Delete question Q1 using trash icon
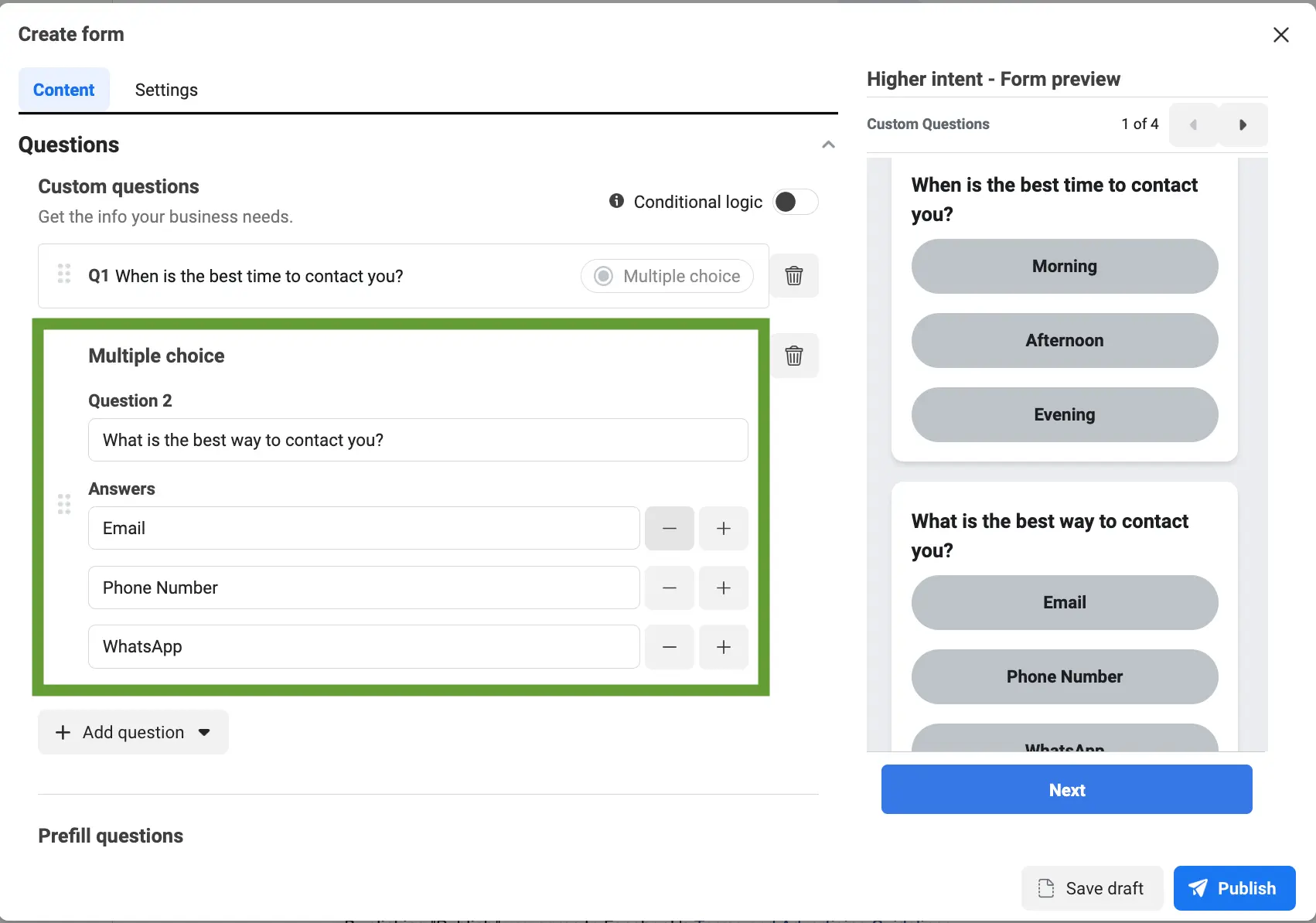The height and width of the screenshot is (923, 1316). [x=794, y=275]
